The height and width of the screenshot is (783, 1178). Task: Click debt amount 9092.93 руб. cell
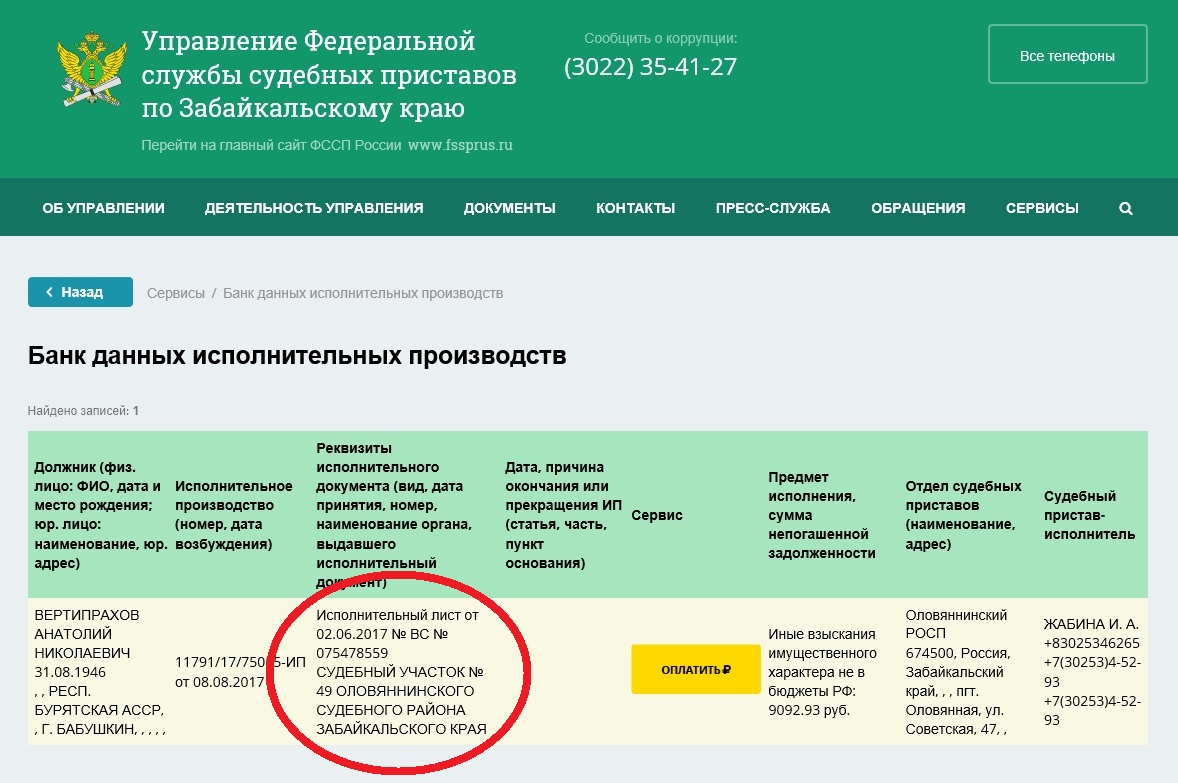point(809,710)
